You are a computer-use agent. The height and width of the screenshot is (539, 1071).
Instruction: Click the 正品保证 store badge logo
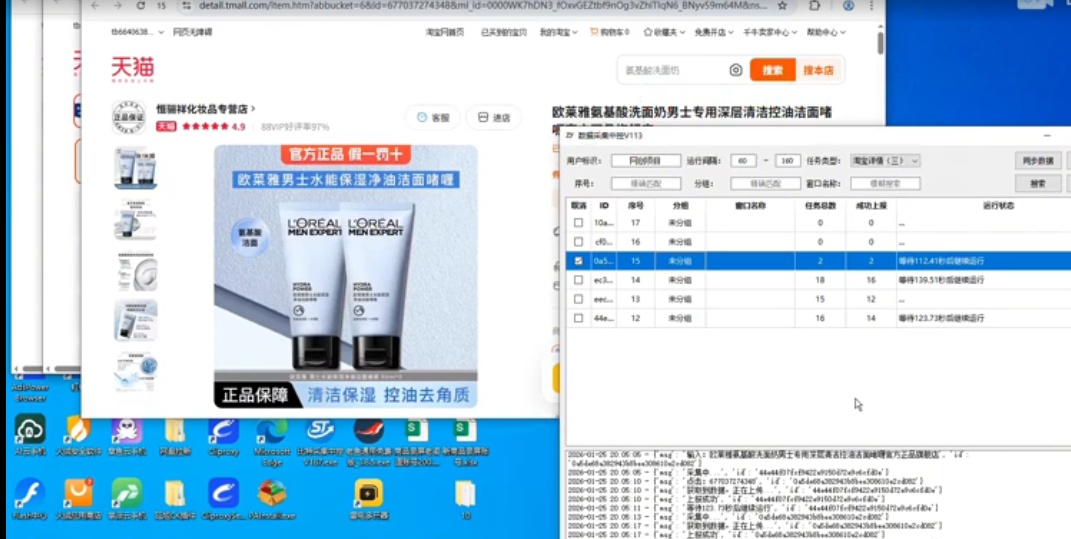click(128, 117)
